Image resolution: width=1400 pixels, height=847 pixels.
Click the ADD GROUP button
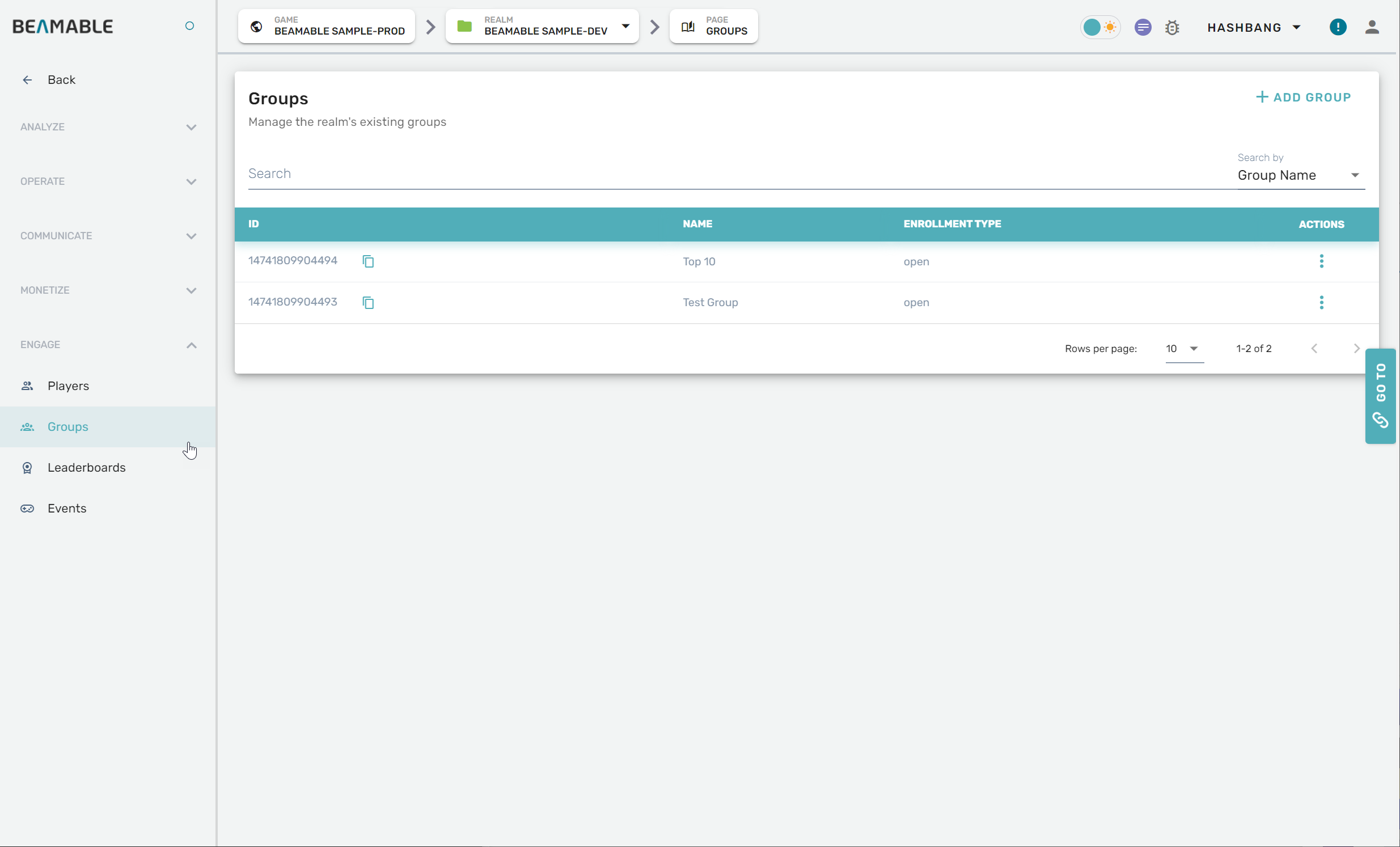click(x=1304, y=97)
